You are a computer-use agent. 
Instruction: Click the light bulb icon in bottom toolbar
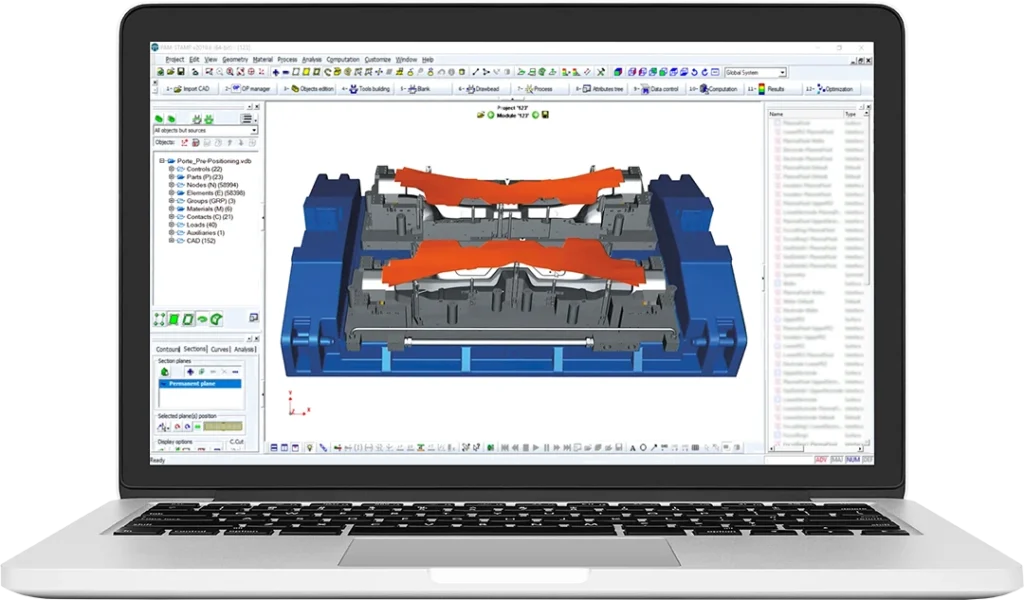(310, 447)
